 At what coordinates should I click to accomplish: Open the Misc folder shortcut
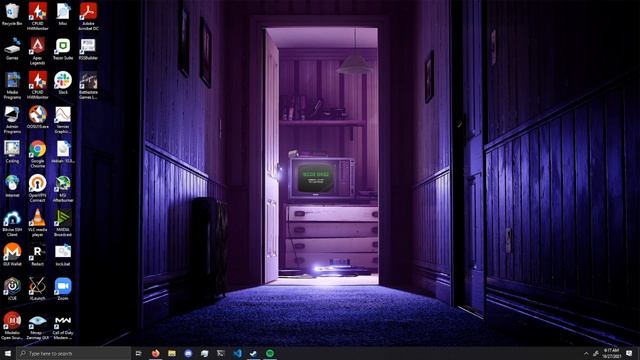coord(63,14)
